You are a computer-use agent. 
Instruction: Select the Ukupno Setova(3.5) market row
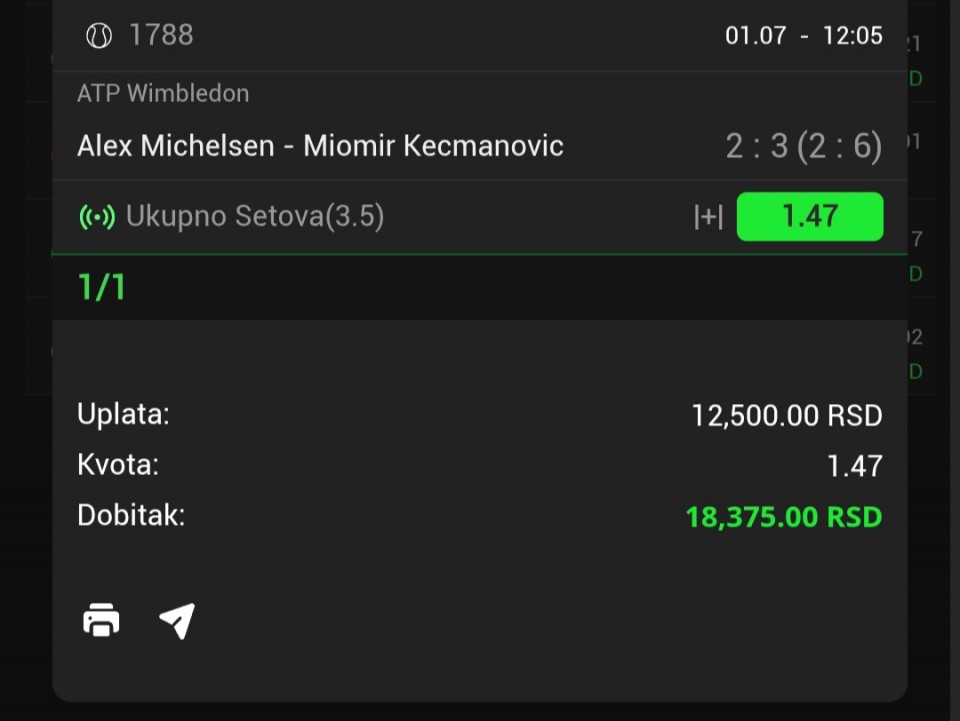point(479,217)
